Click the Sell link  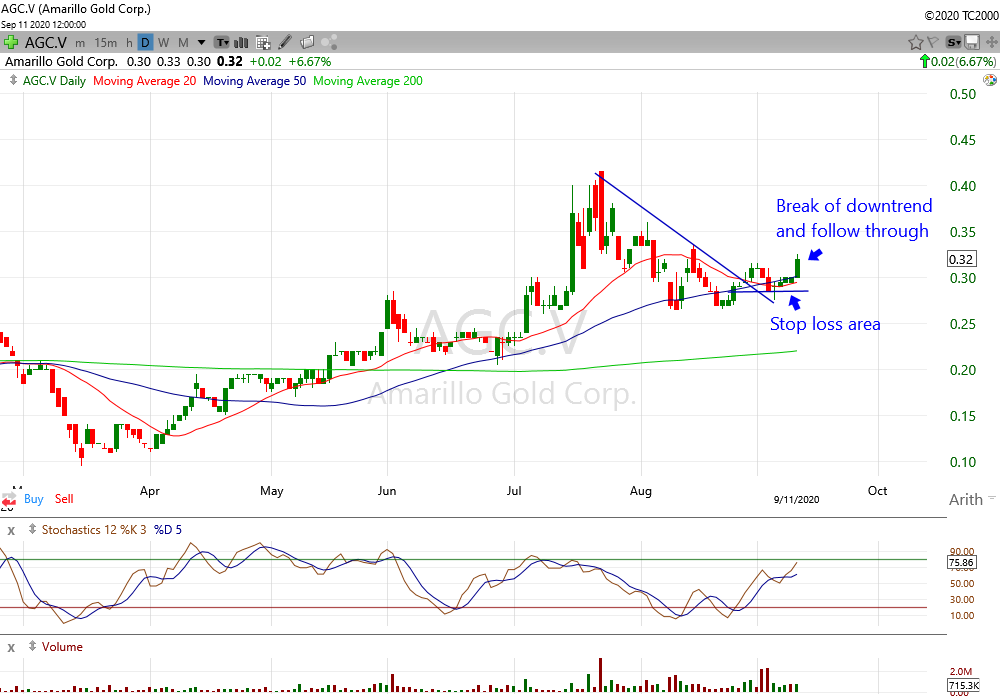pyautogui.click(x=64, y=499)
